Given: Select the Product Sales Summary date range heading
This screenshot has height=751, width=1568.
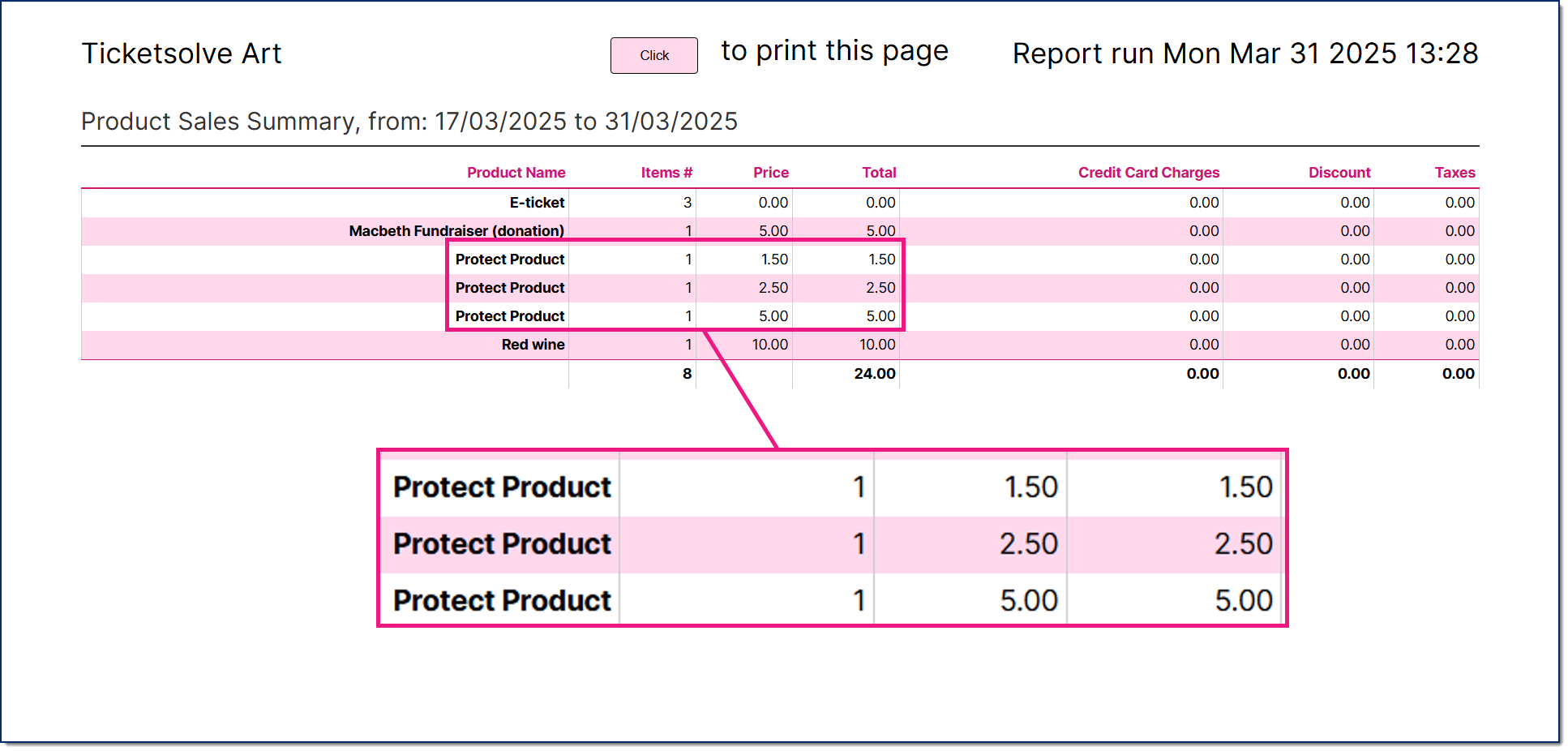Looking at the screenshot, I should click(x=409, y=122).
